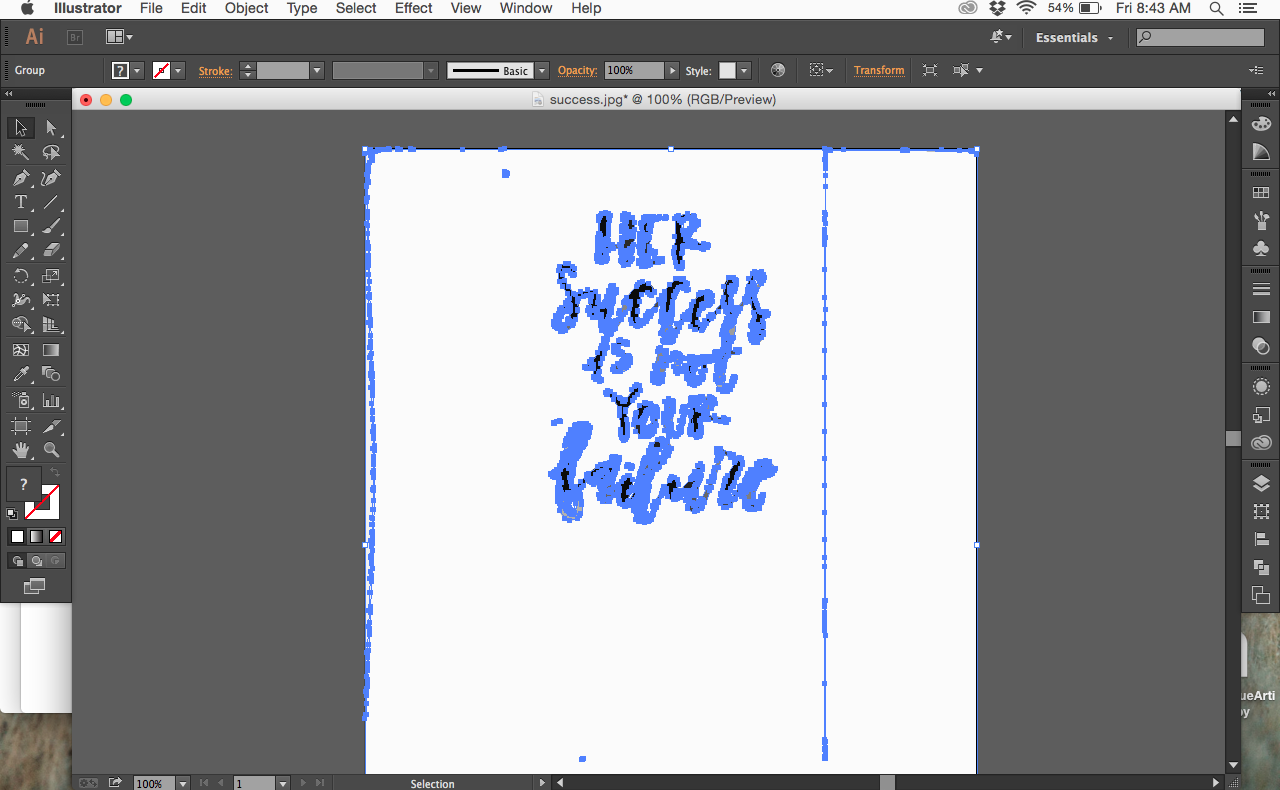Activate the Pen tool
The width and height of the screenshot is (1280, 790).
(20, 177)
